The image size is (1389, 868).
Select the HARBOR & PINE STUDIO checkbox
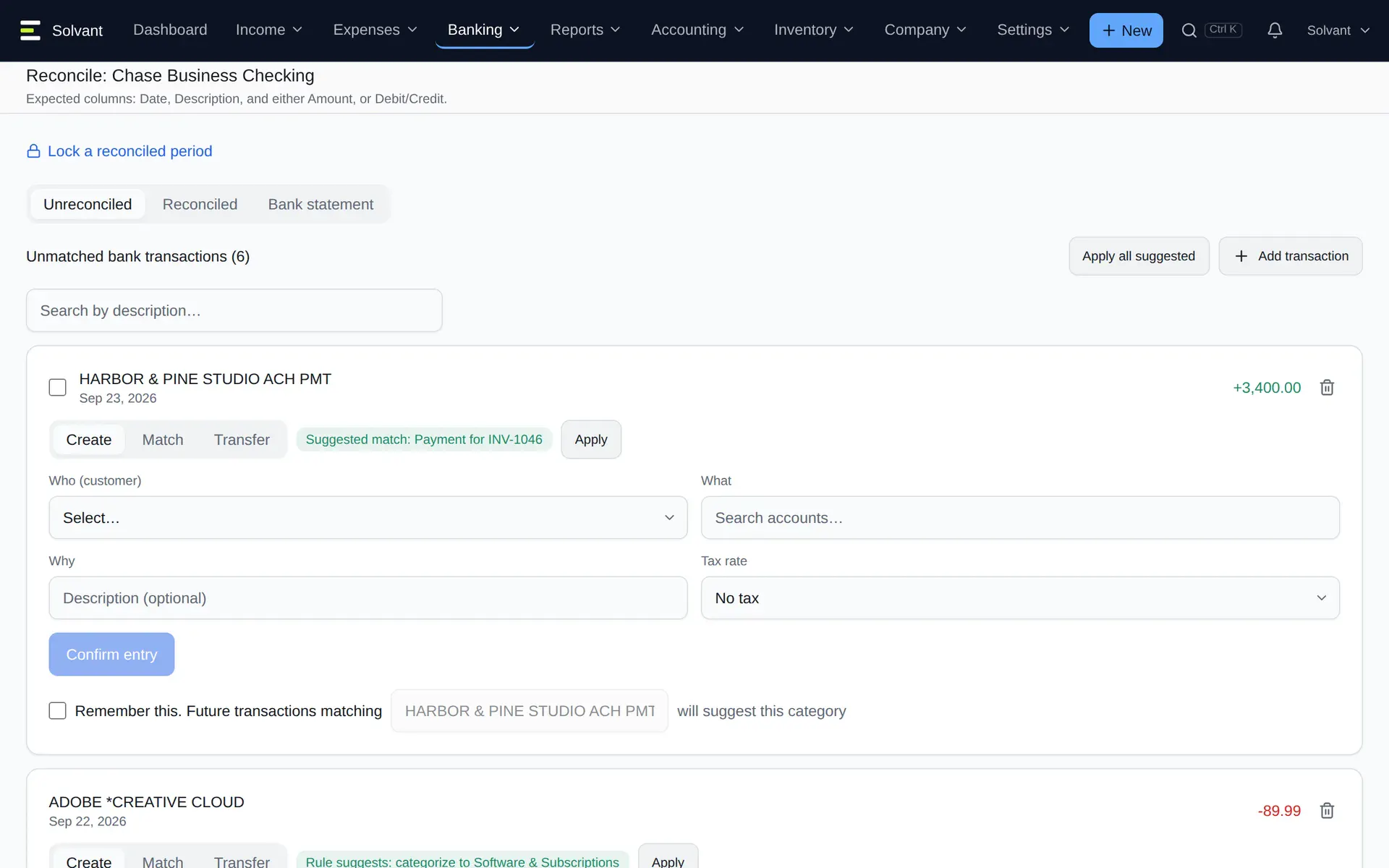(x=58, y=388)
